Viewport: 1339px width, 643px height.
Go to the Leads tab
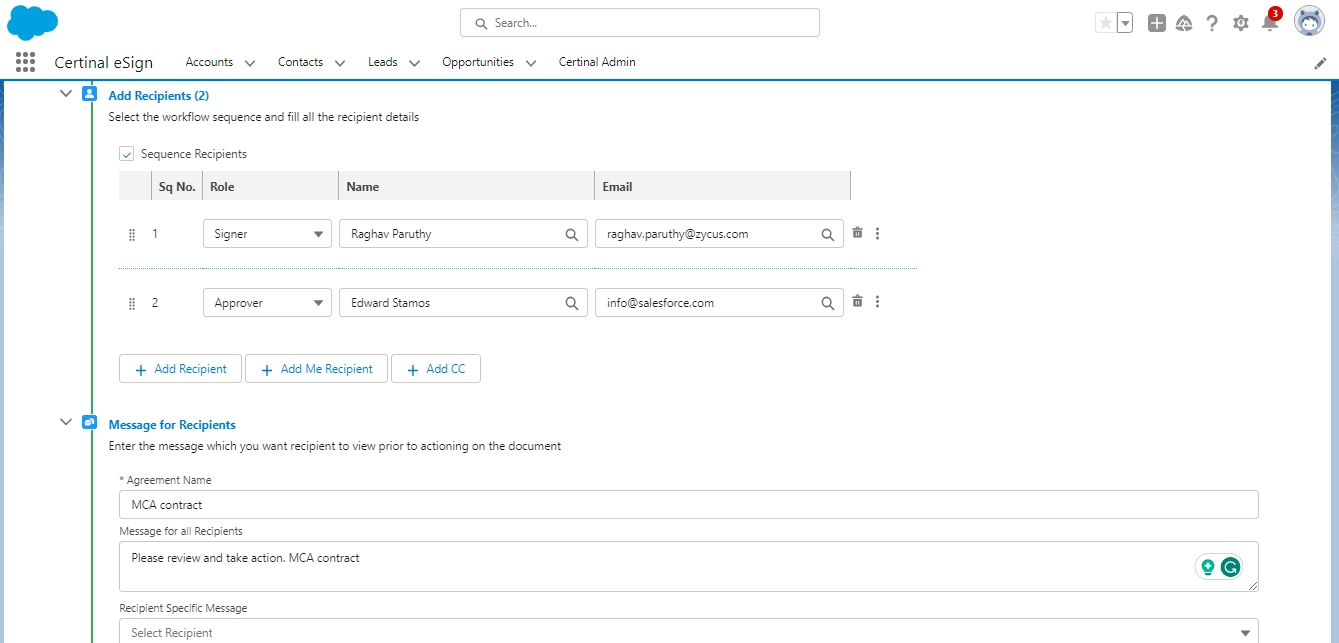[382, 62]
